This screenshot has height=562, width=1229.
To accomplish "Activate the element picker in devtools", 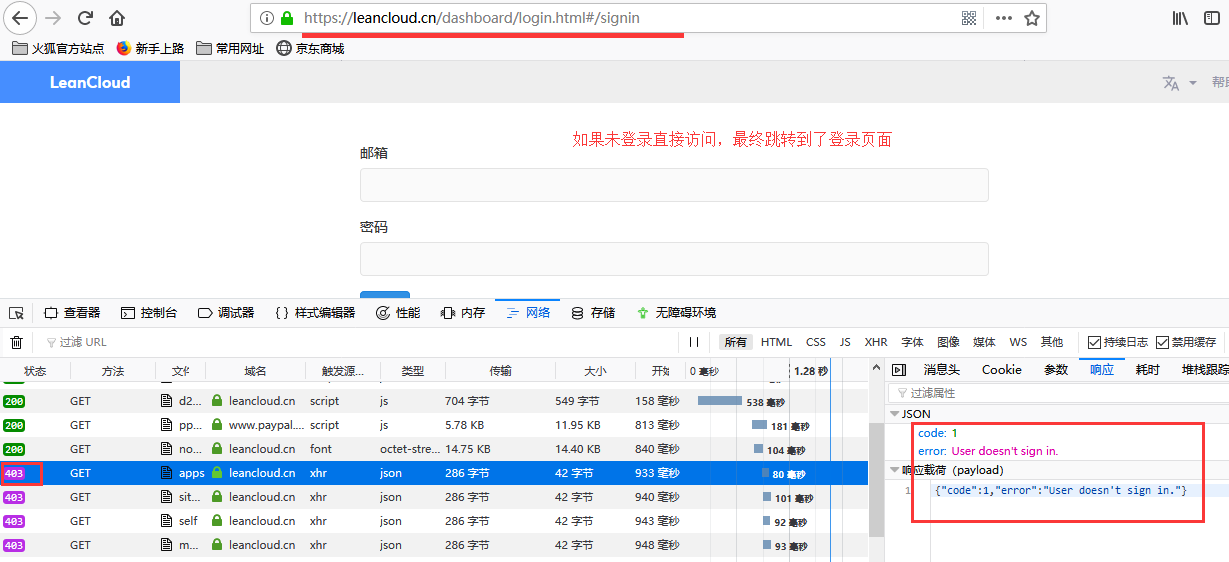I will [x=17, y=313].
